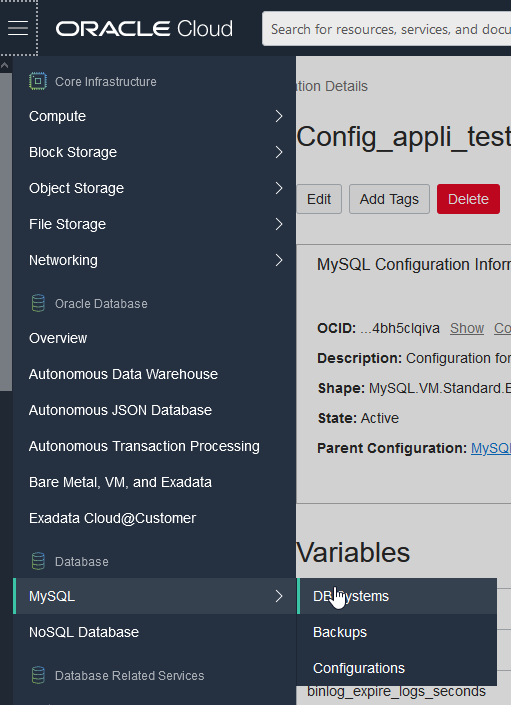Select the State: Active text

358,418
